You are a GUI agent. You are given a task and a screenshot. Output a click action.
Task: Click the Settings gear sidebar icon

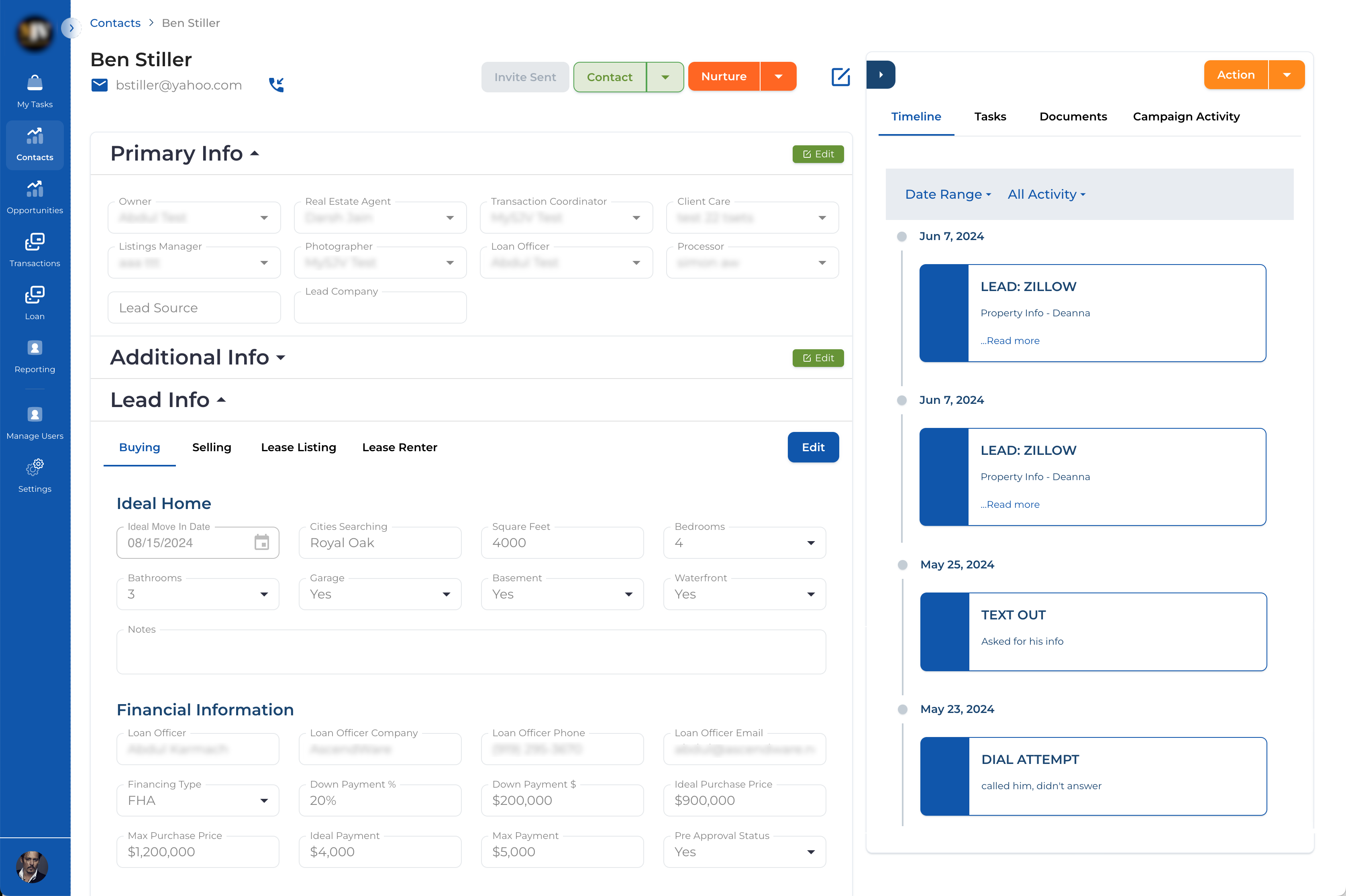coord(35,467)
